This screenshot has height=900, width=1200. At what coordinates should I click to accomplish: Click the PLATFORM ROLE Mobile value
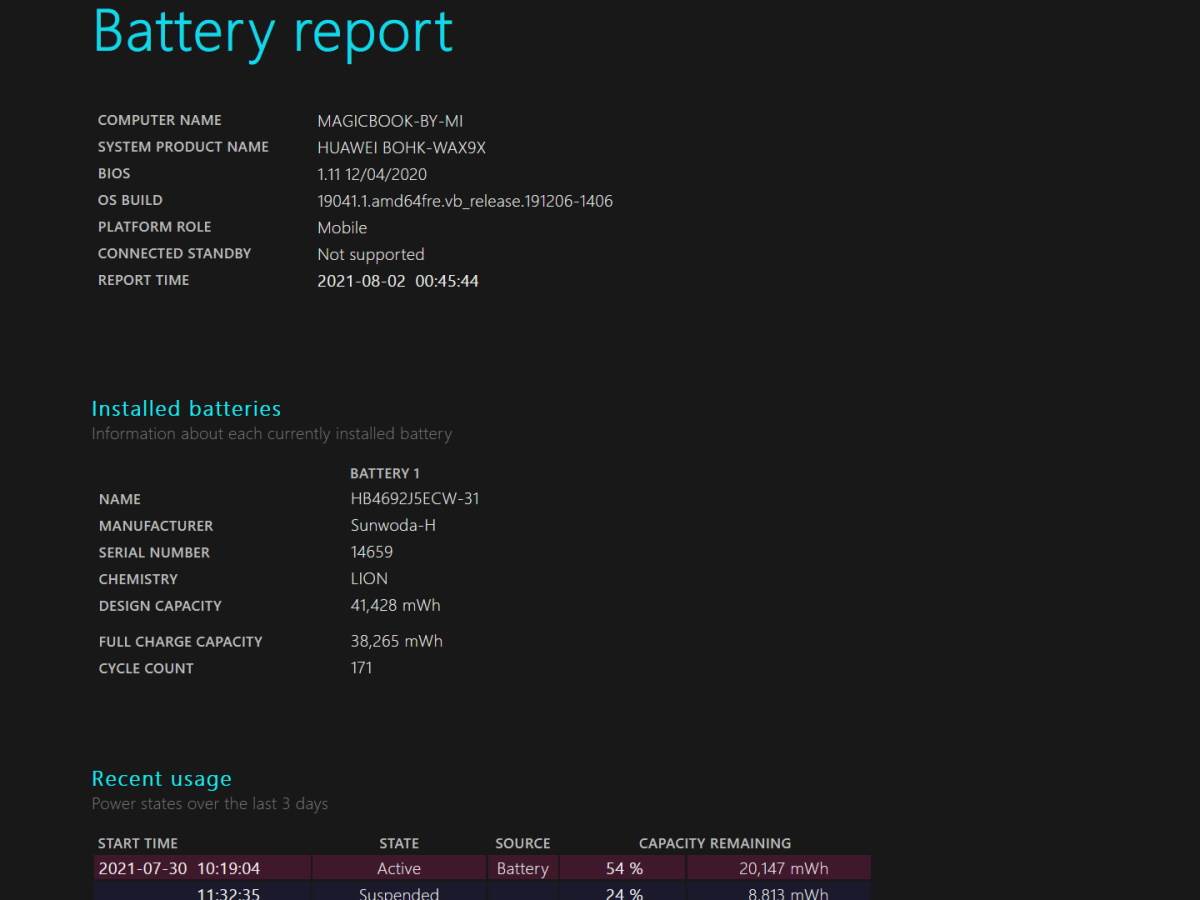point(342,228)
